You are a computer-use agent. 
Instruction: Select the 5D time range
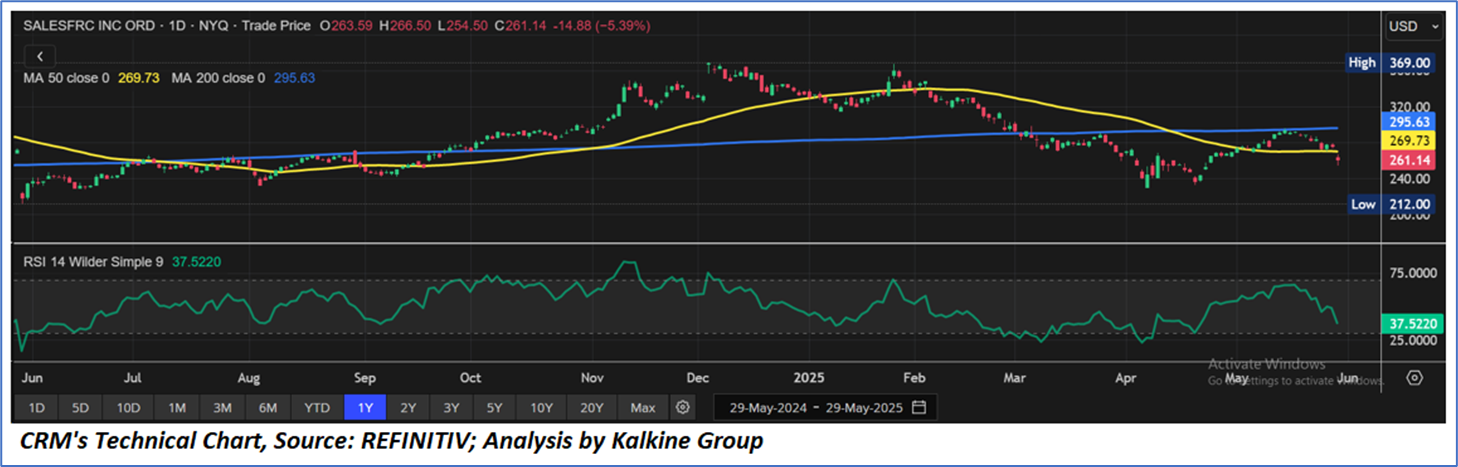coord(81,407)
